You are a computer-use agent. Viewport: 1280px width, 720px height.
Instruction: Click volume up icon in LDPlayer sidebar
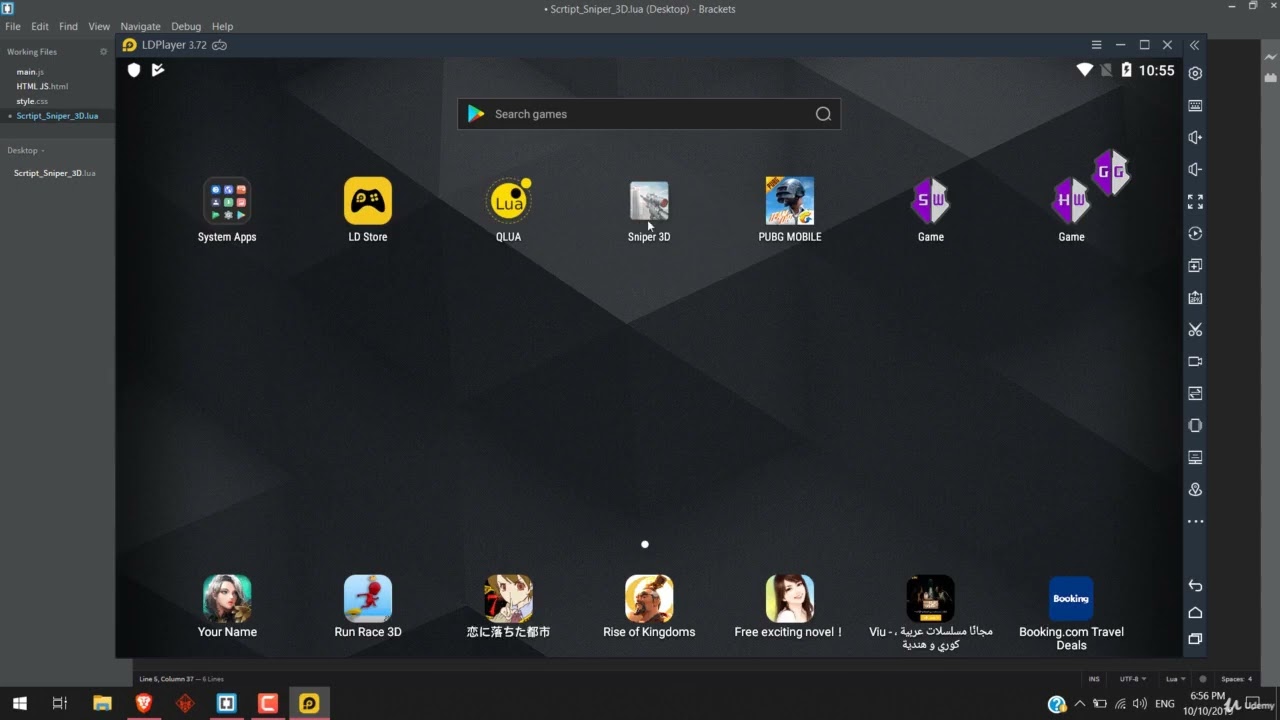(x=1195, y=137)
